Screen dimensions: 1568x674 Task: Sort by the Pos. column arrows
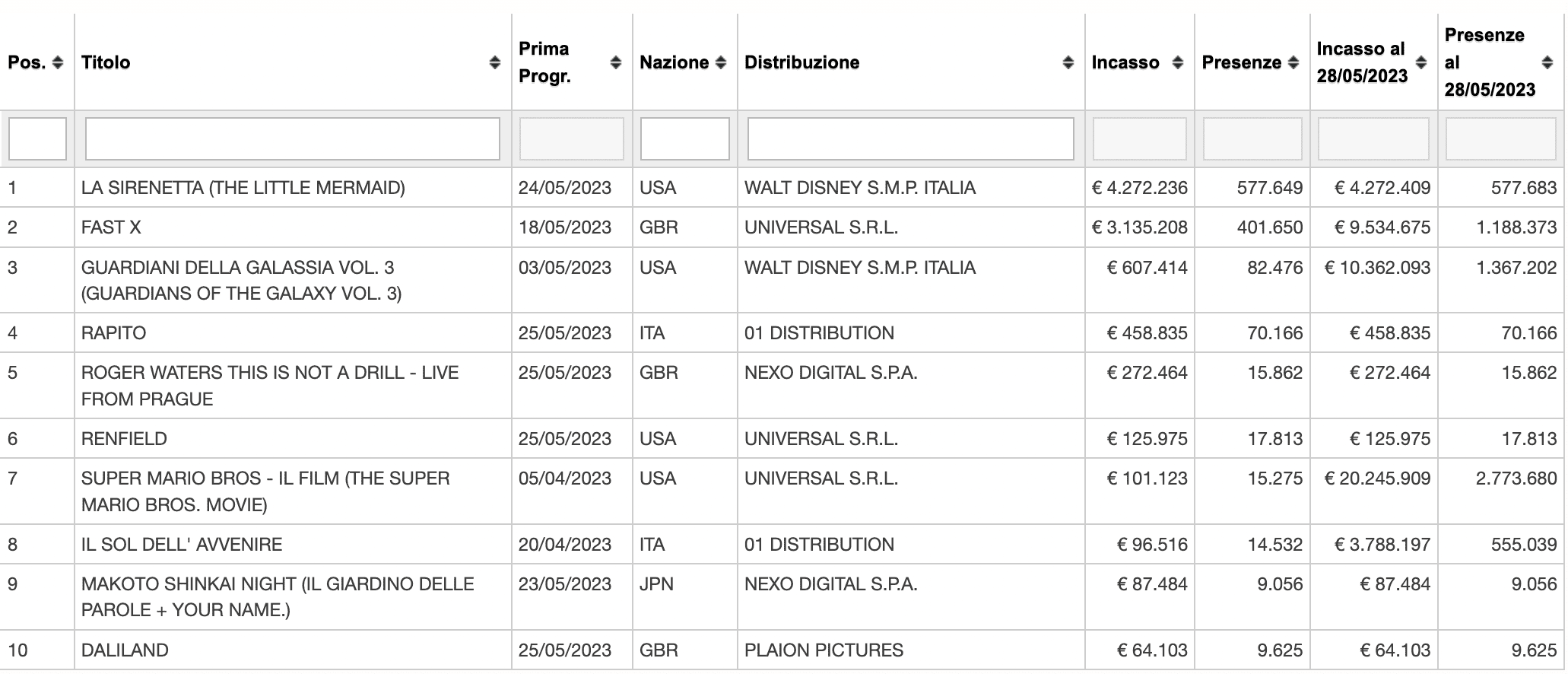tap(58, 62)
